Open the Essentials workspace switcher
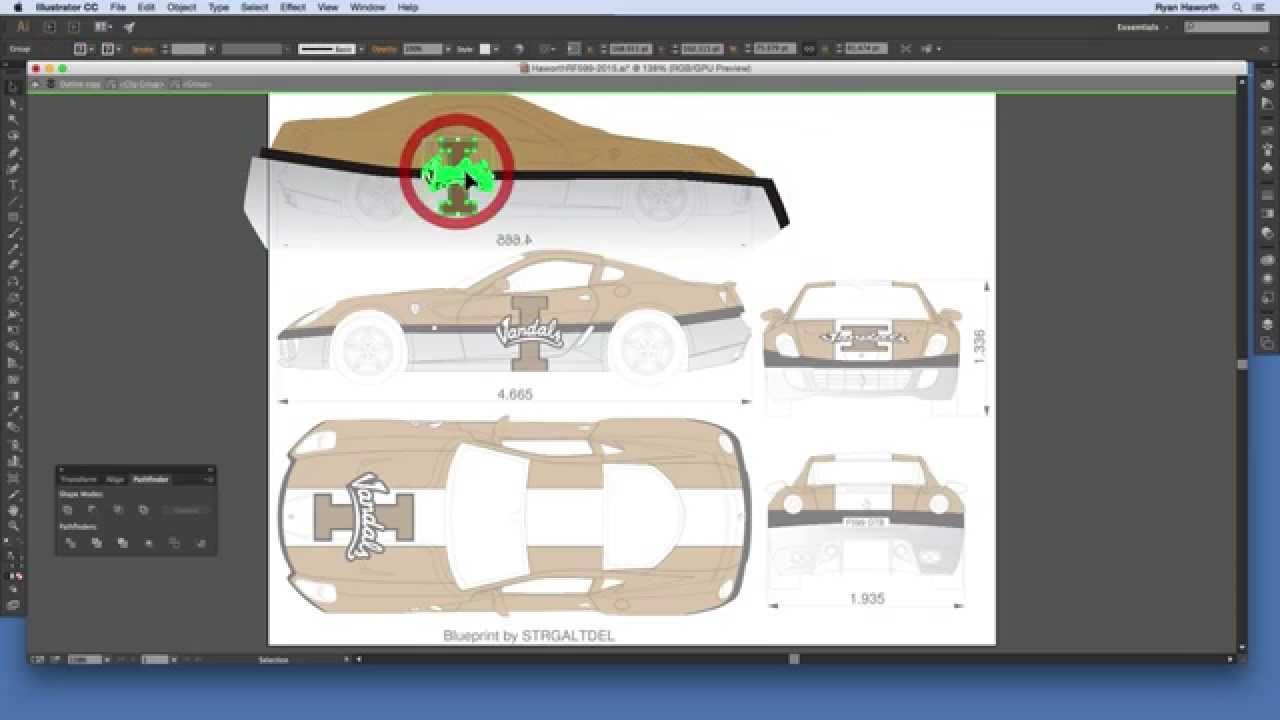 pos(1142,27)
